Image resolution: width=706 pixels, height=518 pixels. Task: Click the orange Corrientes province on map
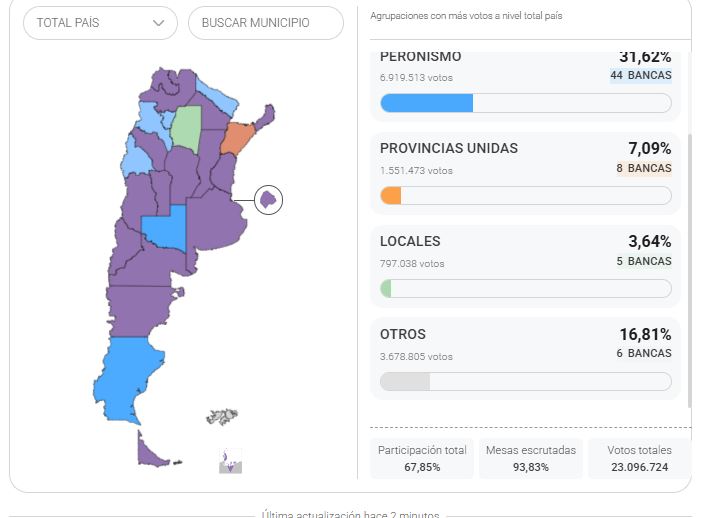[x=236, y=138]
